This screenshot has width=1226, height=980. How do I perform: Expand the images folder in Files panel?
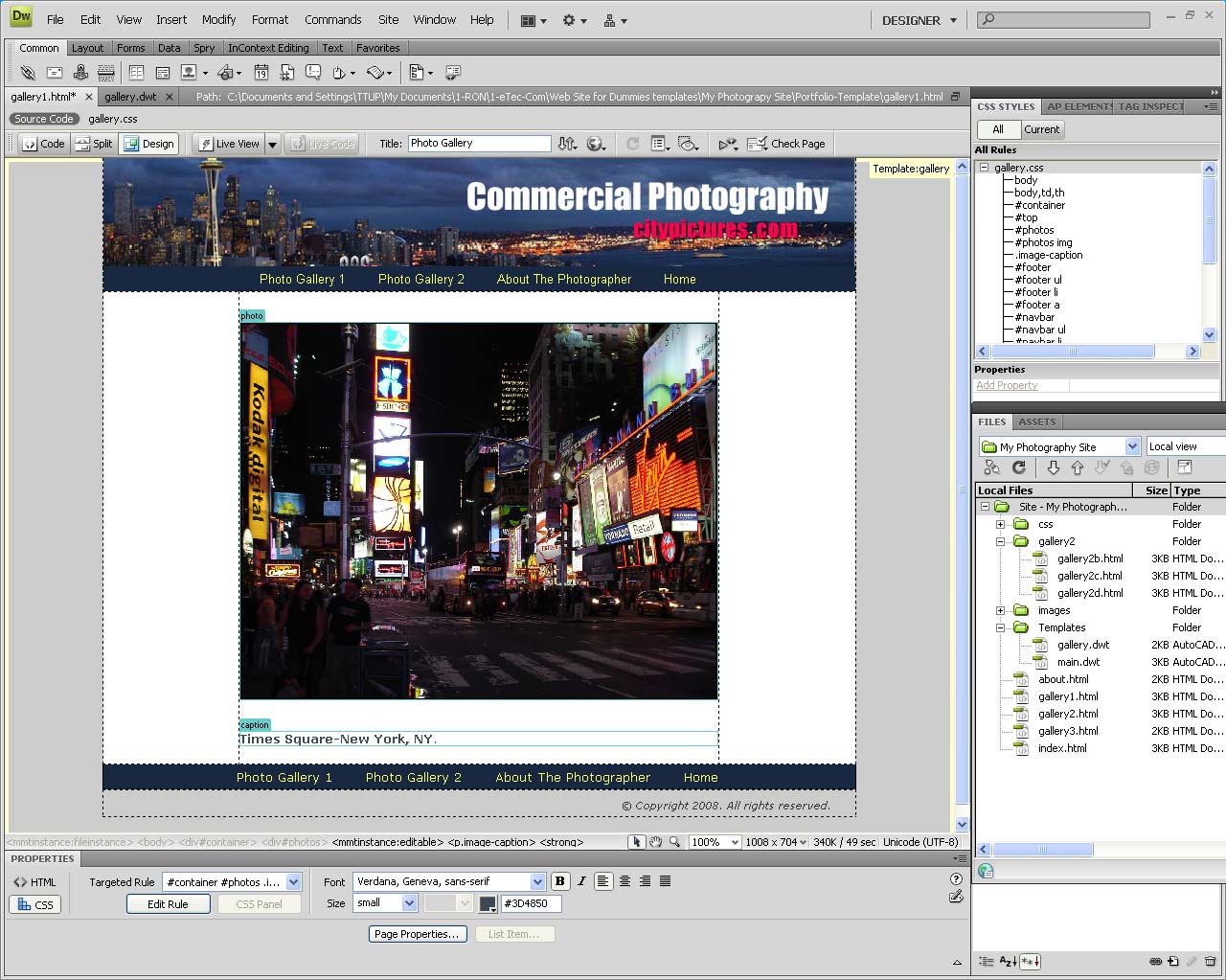[x=1001, y=610]
